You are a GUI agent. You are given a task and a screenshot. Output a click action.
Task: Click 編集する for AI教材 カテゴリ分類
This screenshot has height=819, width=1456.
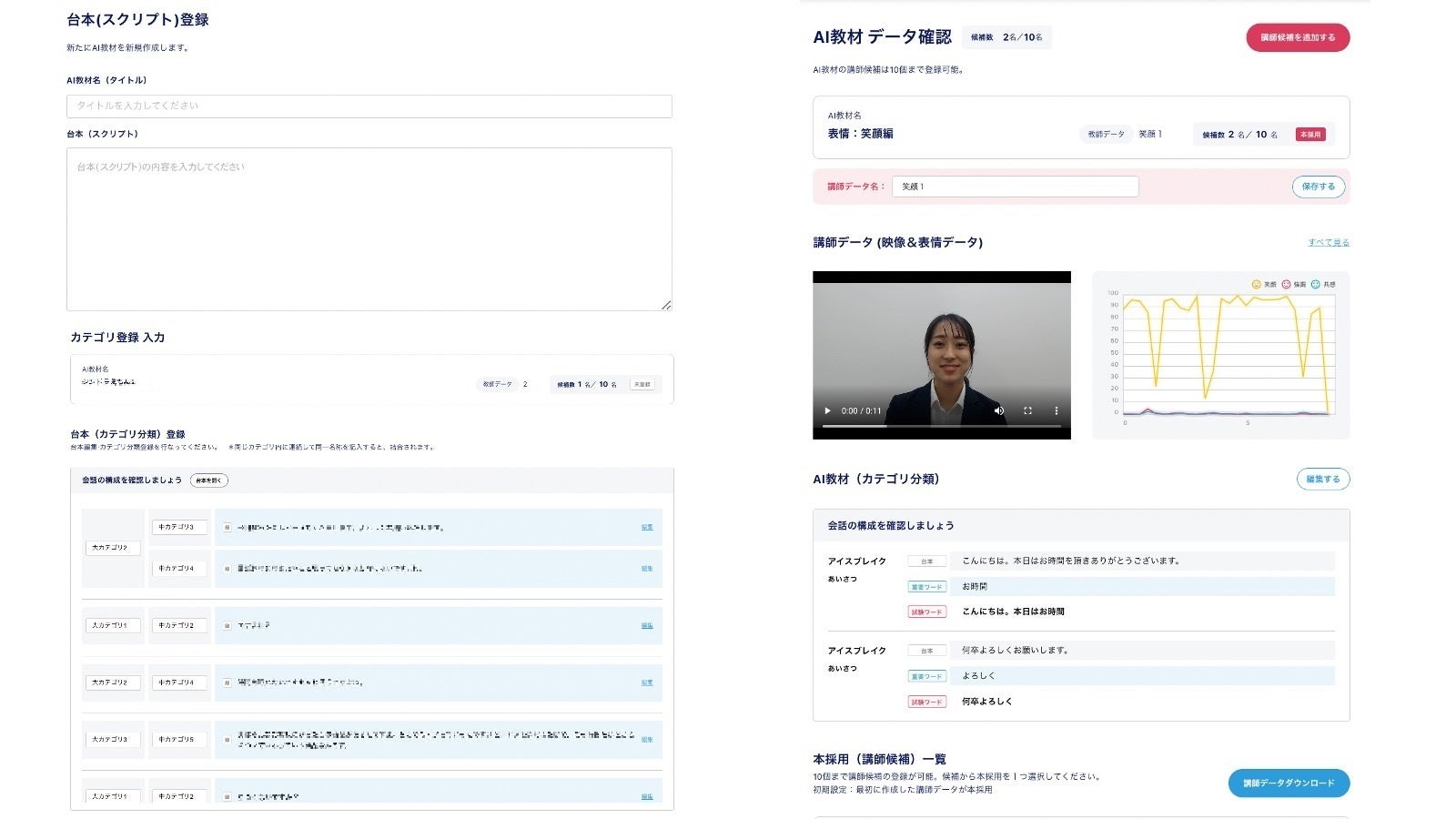pos(1322,479)
